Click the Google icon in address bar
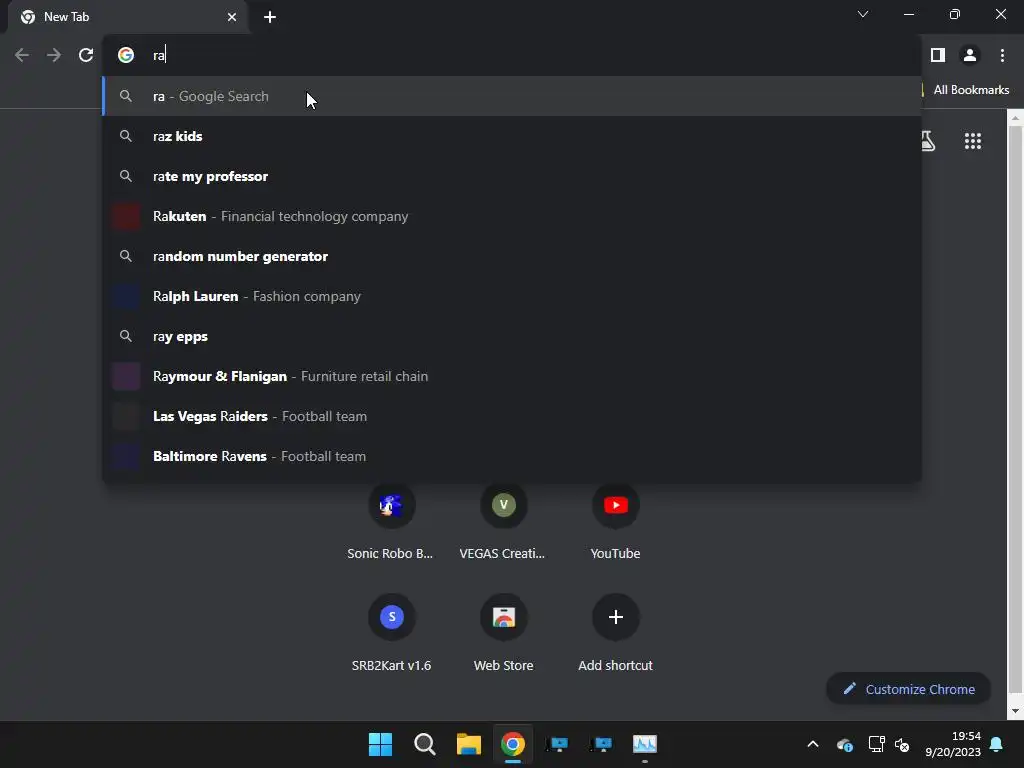The width and height of the screenshot is (1024, 768). [126, 56]
